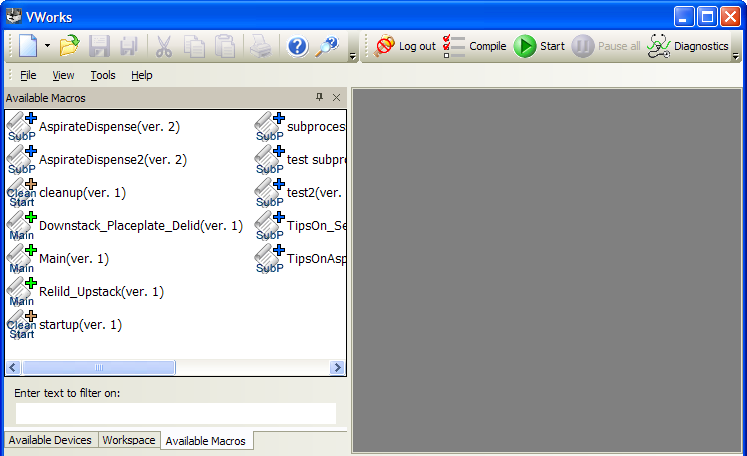The width and height of the screenshot is (747, 456).
Task: Open the View menu
Action: click(63, 75)
